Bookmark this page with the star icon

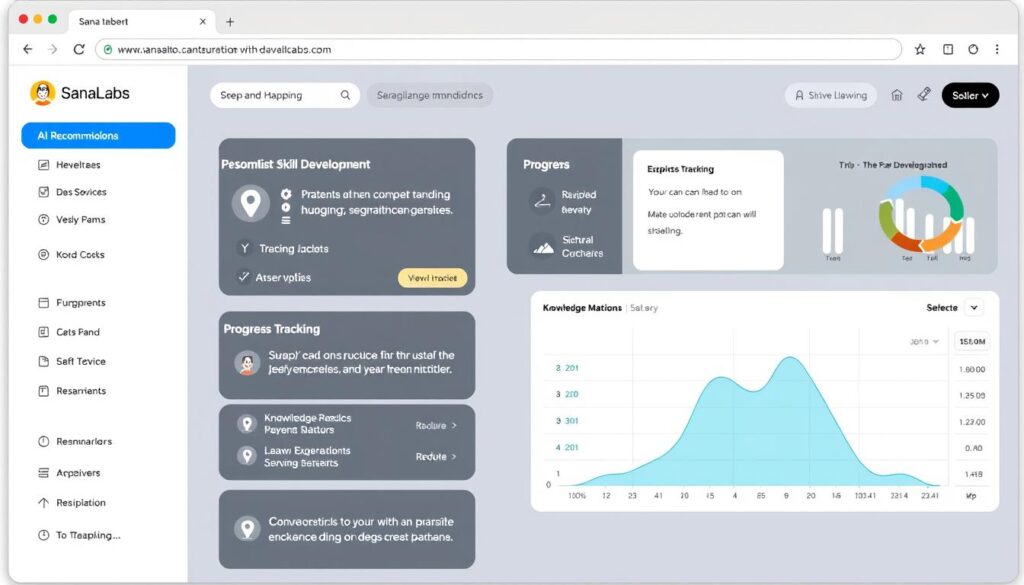(x=919, y=49)
